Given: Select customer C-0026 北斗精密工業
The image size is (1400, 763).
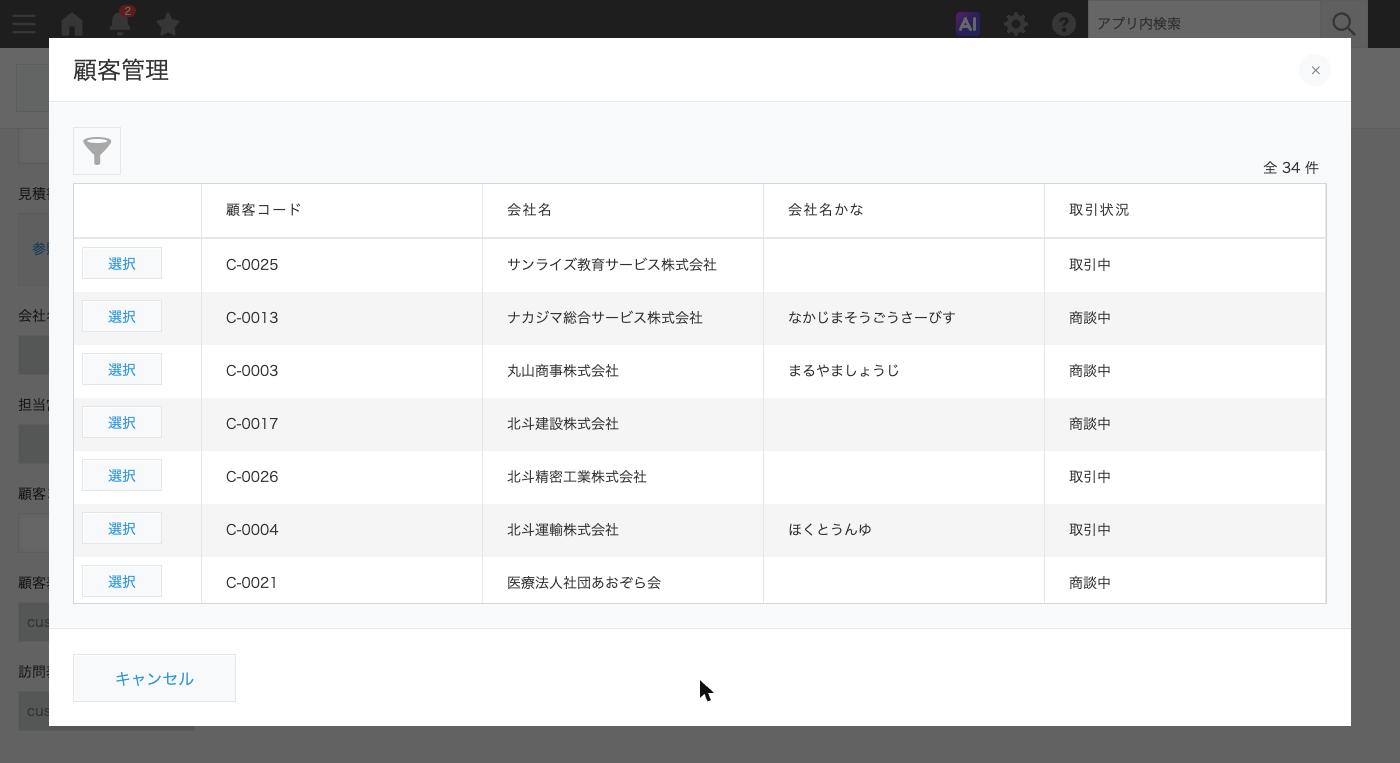Looking at the screenshot, I should click(122, 476).
